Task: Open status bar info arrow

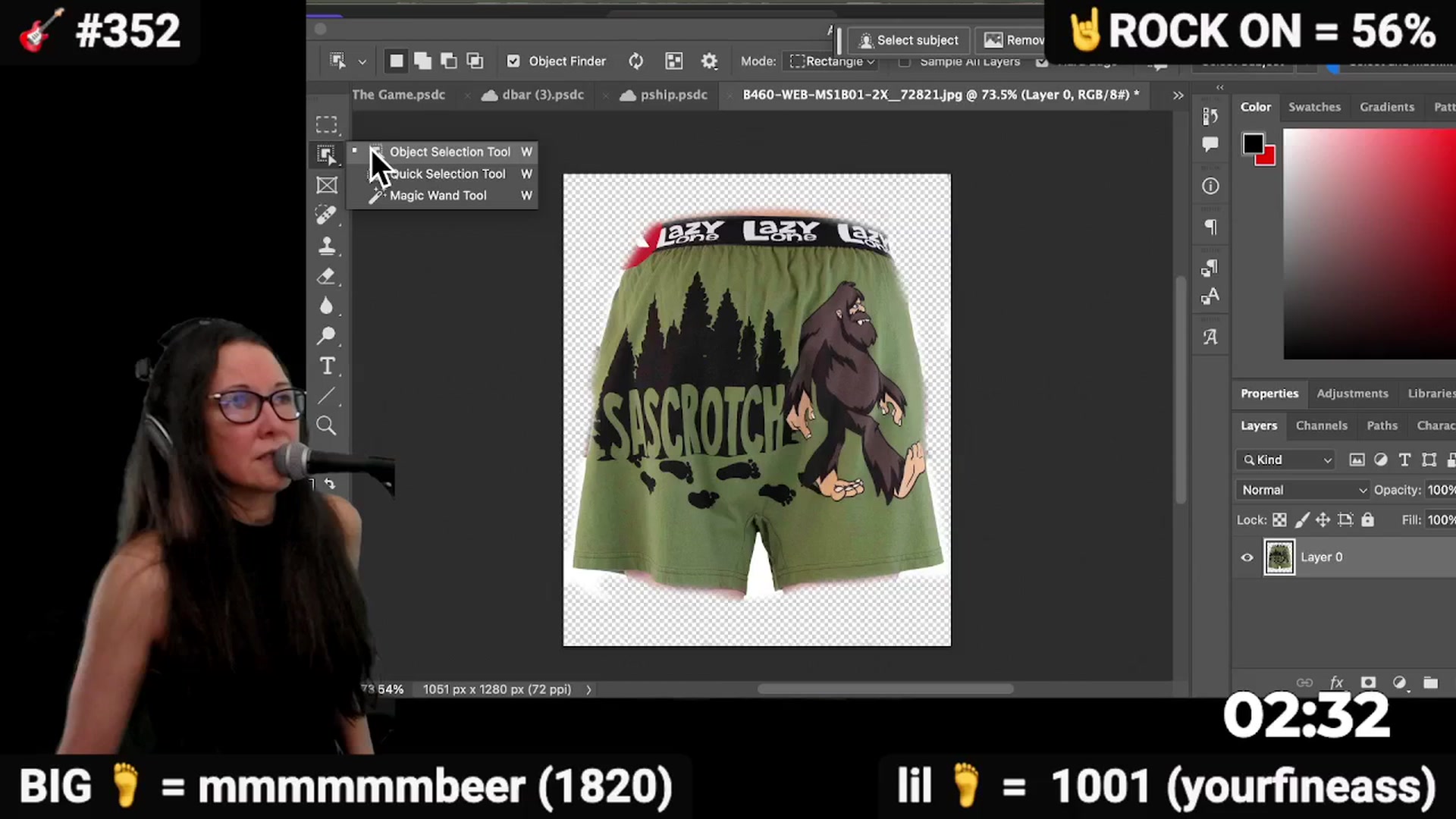Action: tap(588, 689)
